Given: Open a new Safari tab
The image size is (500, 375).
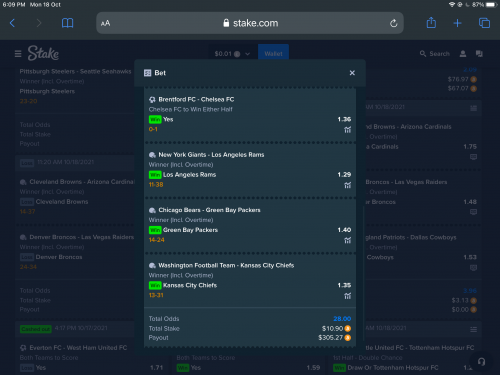Looking at the screenshot, I should click(457, 23).
